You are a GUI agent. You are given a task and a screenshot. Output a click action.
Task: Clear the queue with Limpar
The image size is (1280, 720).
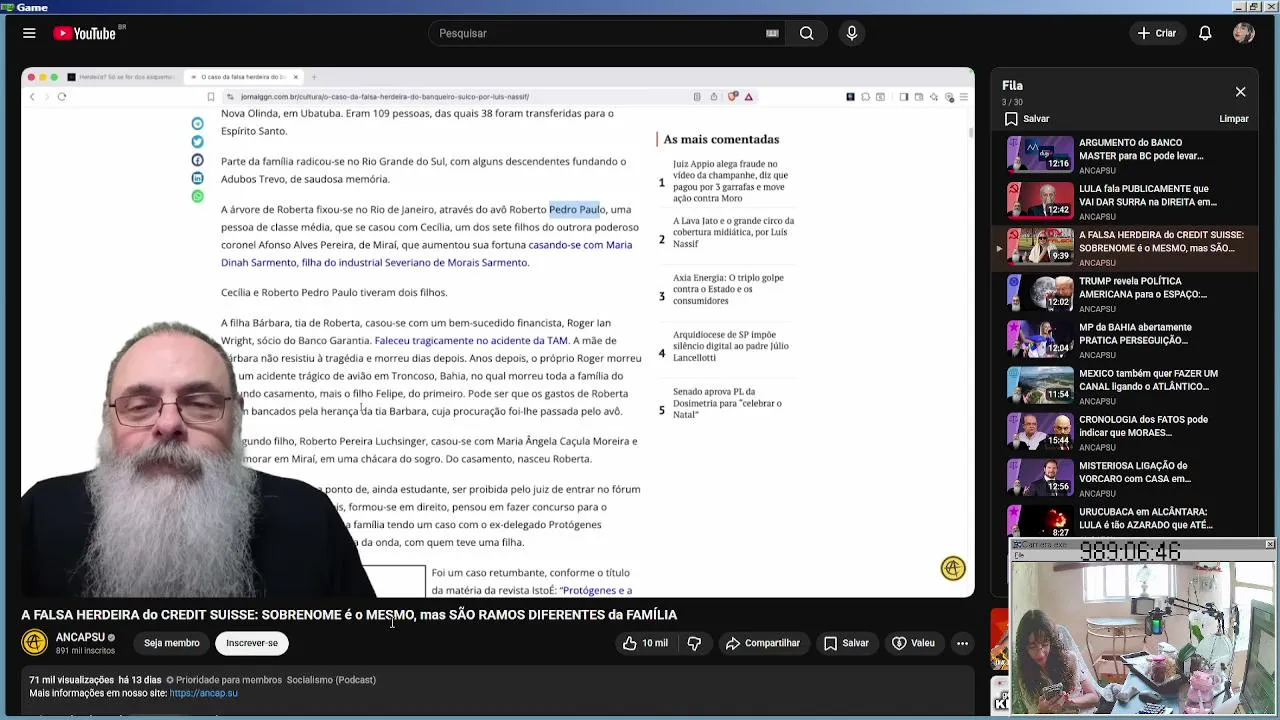(1234, 119)
